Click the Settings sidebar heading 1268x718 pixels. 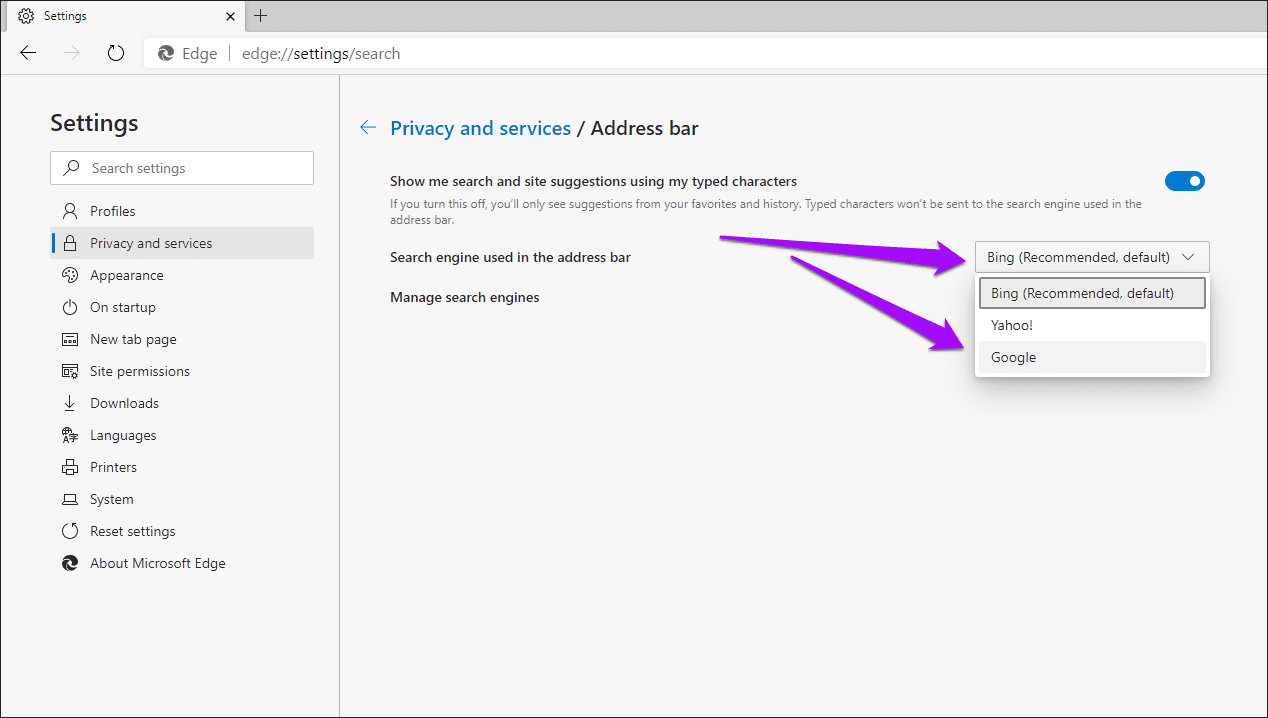tap(94, 123)
